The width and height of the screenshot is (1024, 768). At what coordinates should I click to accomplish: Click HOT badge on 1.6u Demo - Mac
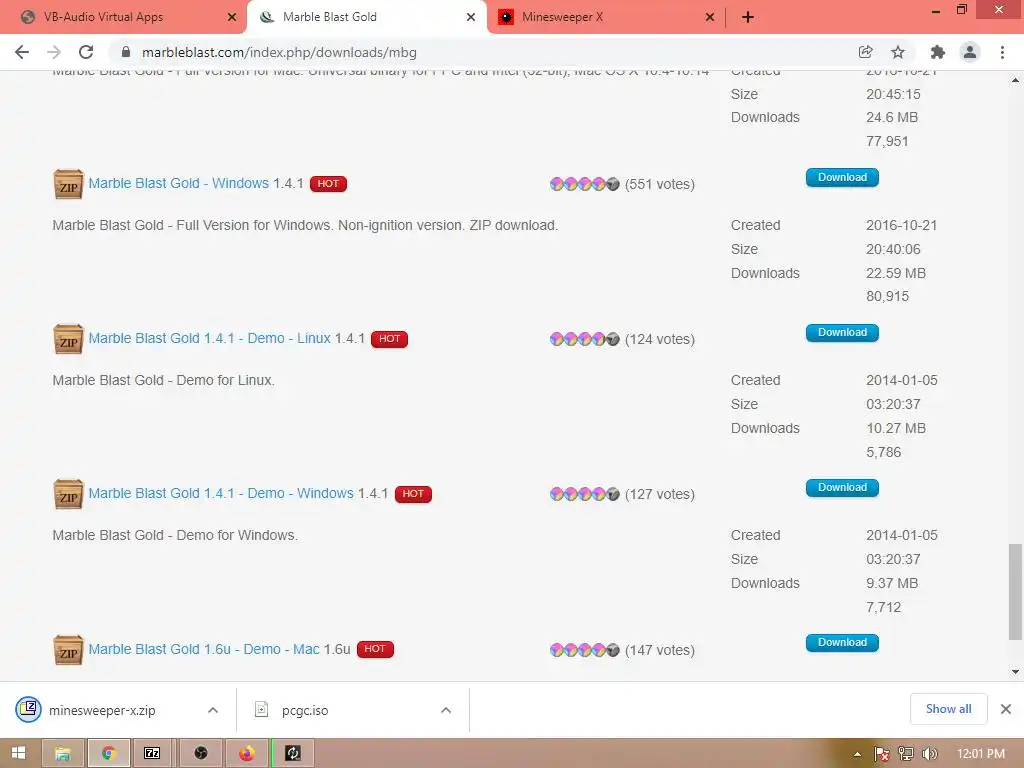click(x=375, y=649)
